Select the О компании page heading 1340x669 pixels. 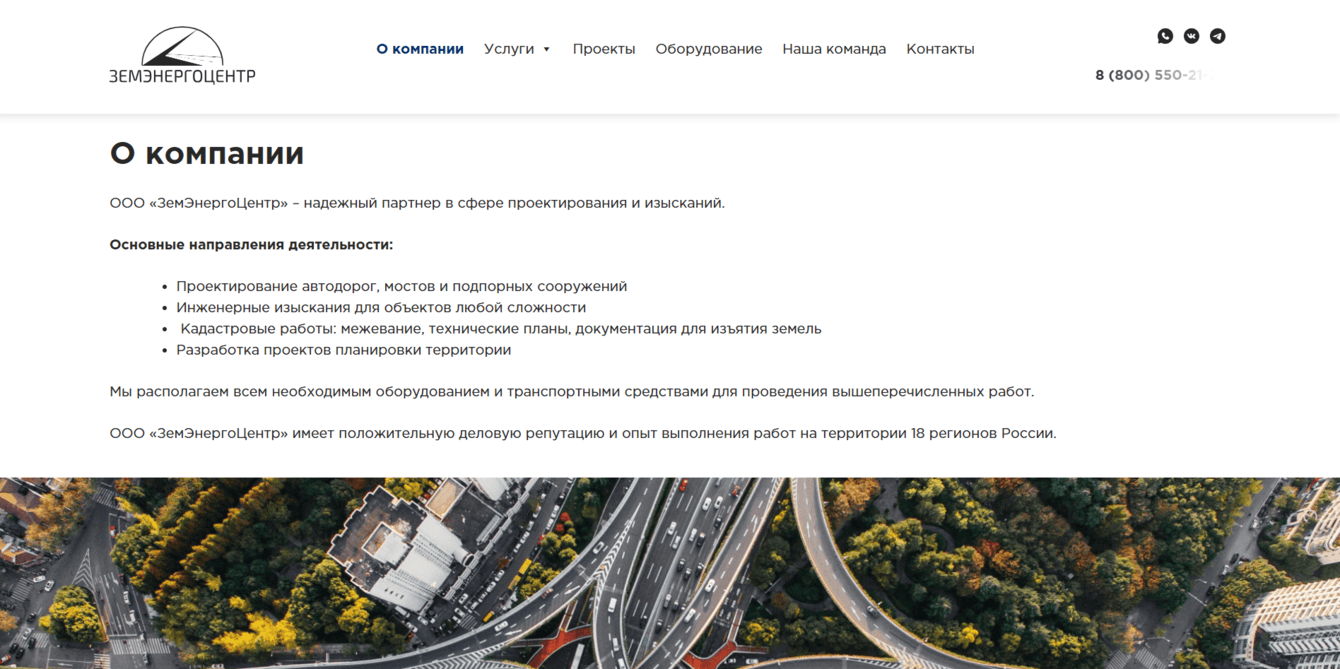(206, 153)
